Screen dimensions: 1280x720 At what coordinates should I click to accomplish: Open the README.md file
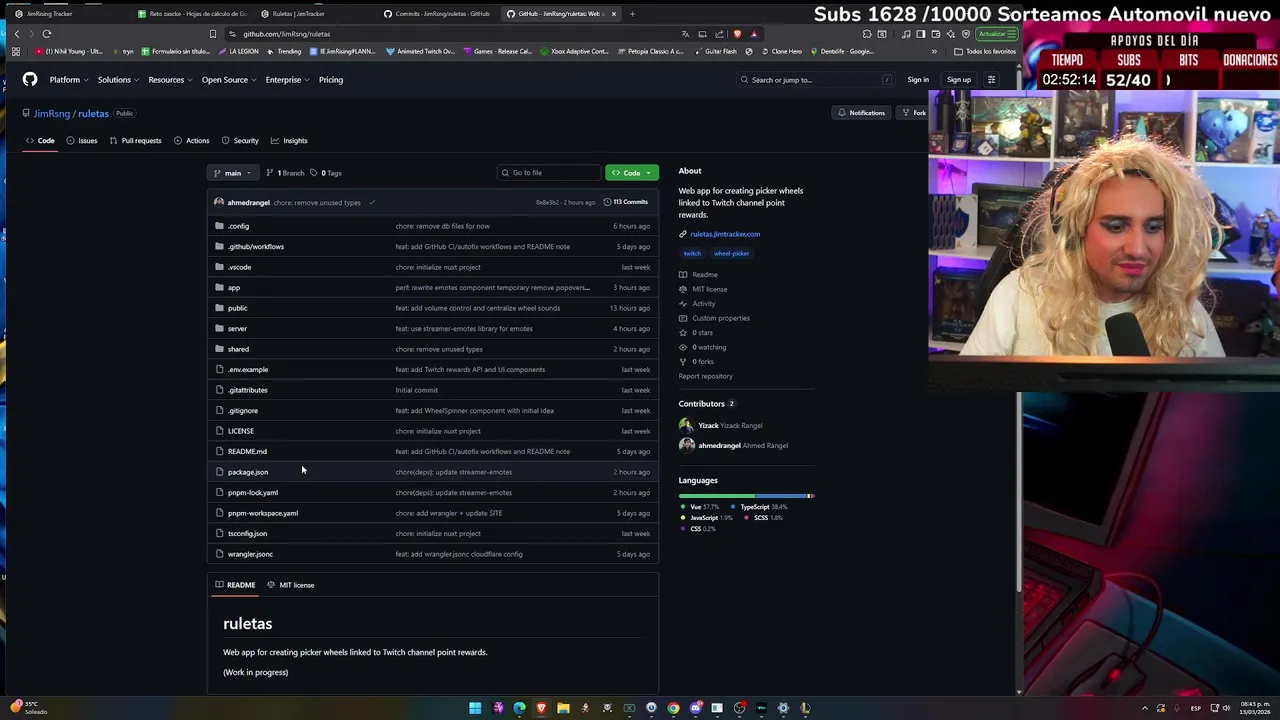[x=247, y=451]
